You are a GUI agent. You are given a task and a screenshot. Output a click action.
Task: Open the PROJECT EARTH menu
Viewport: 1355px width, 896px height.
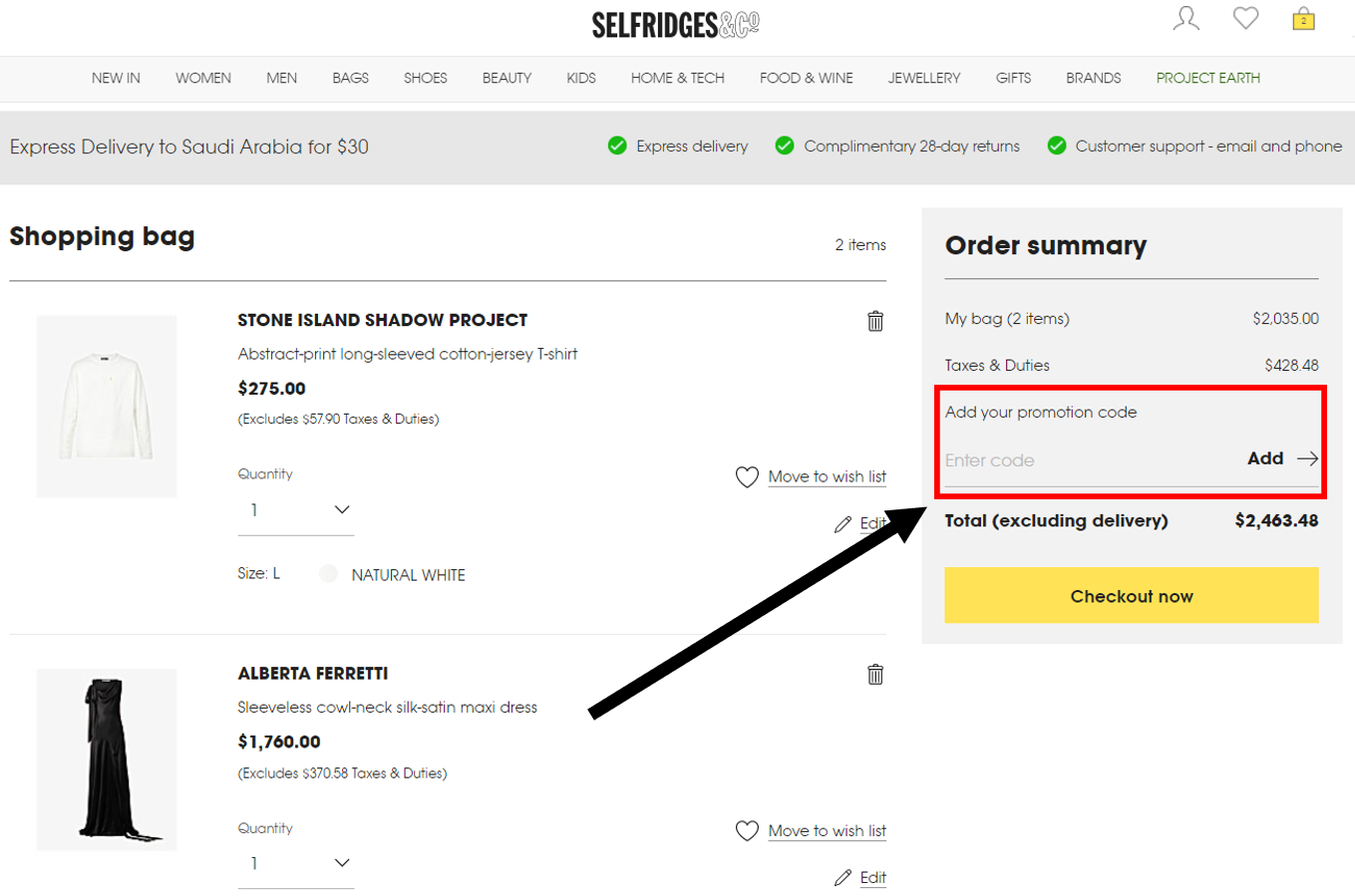(x=1208, y=78)
